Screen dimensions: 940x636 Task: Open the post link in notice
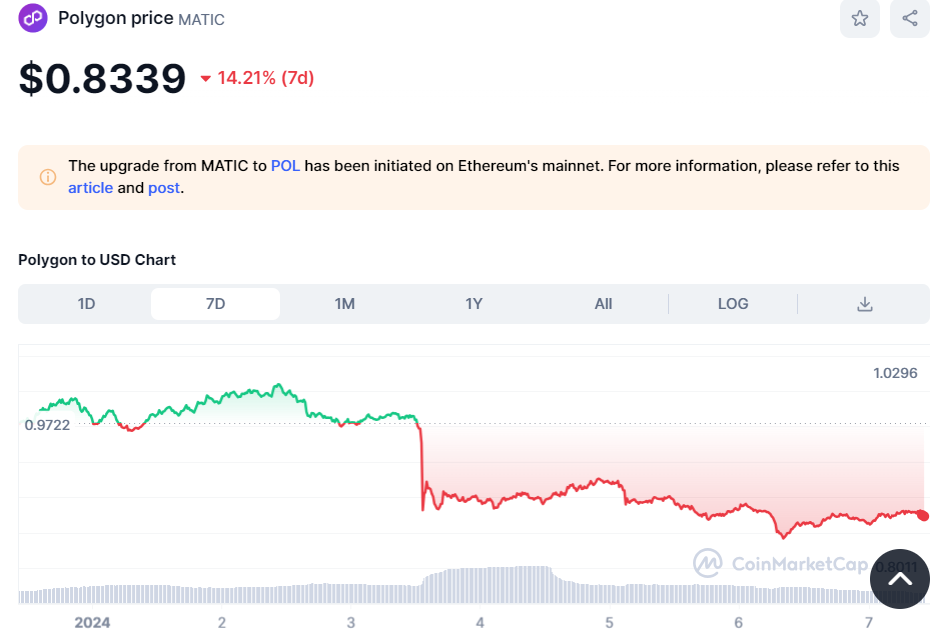tap(164, 188)
